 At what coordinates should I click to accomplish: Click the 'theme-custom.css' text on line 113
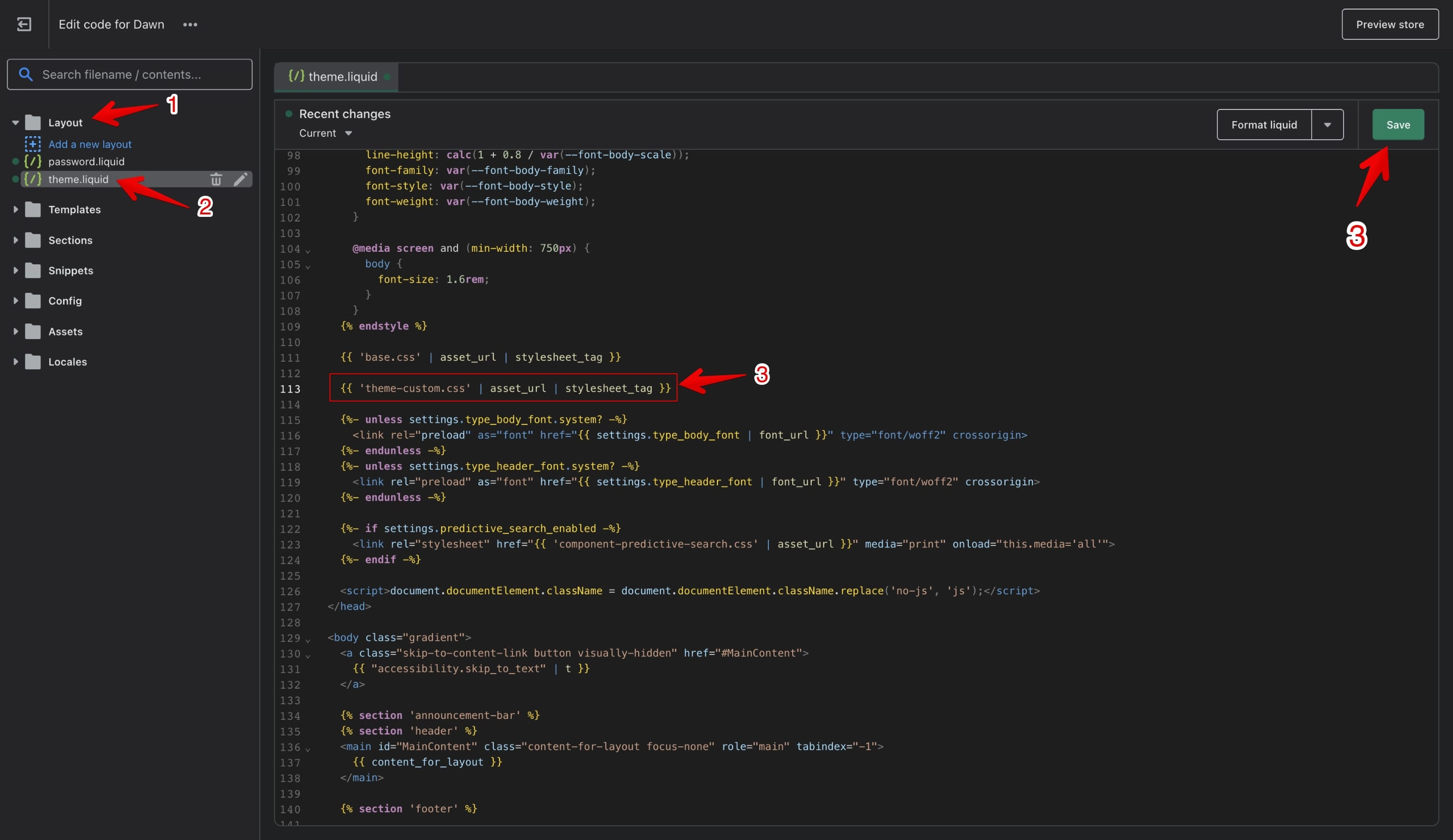[x=415, y=388]
